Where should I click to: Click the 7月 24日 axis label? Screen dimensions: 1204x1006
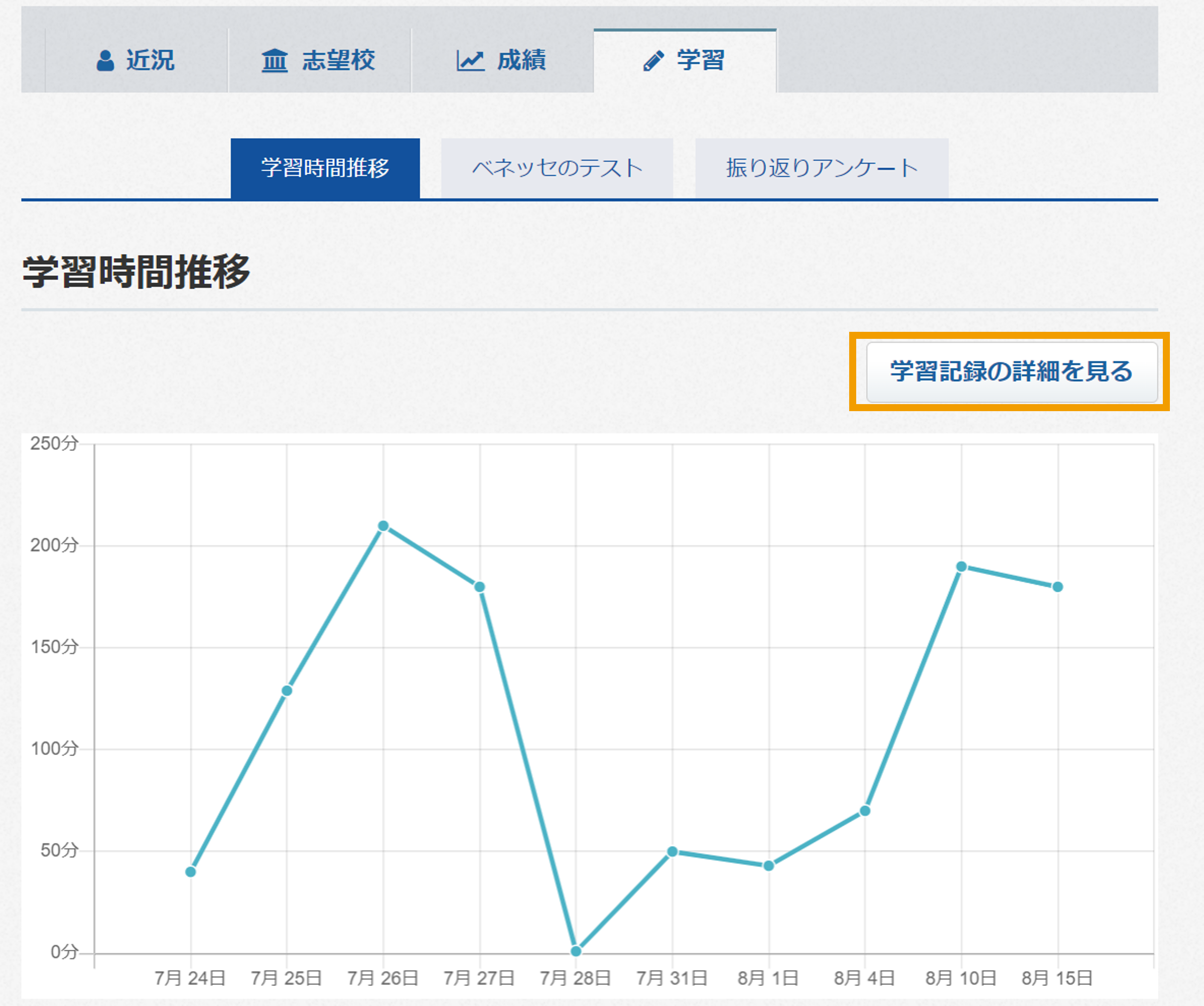pyautogui.click(x=190, y=978)
